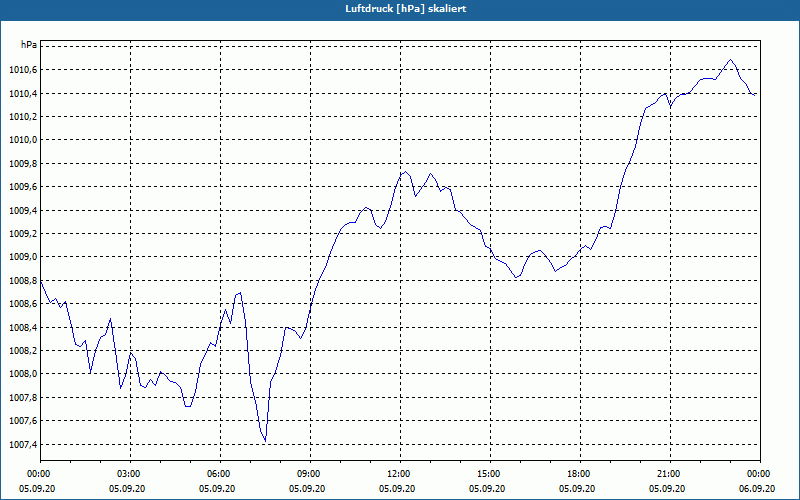Image resolution: width=800 pixels, height=500 pixels.
Task: Click the 1009,8 y-axis value
Action: pyautogui.click(x=23, y=164)
